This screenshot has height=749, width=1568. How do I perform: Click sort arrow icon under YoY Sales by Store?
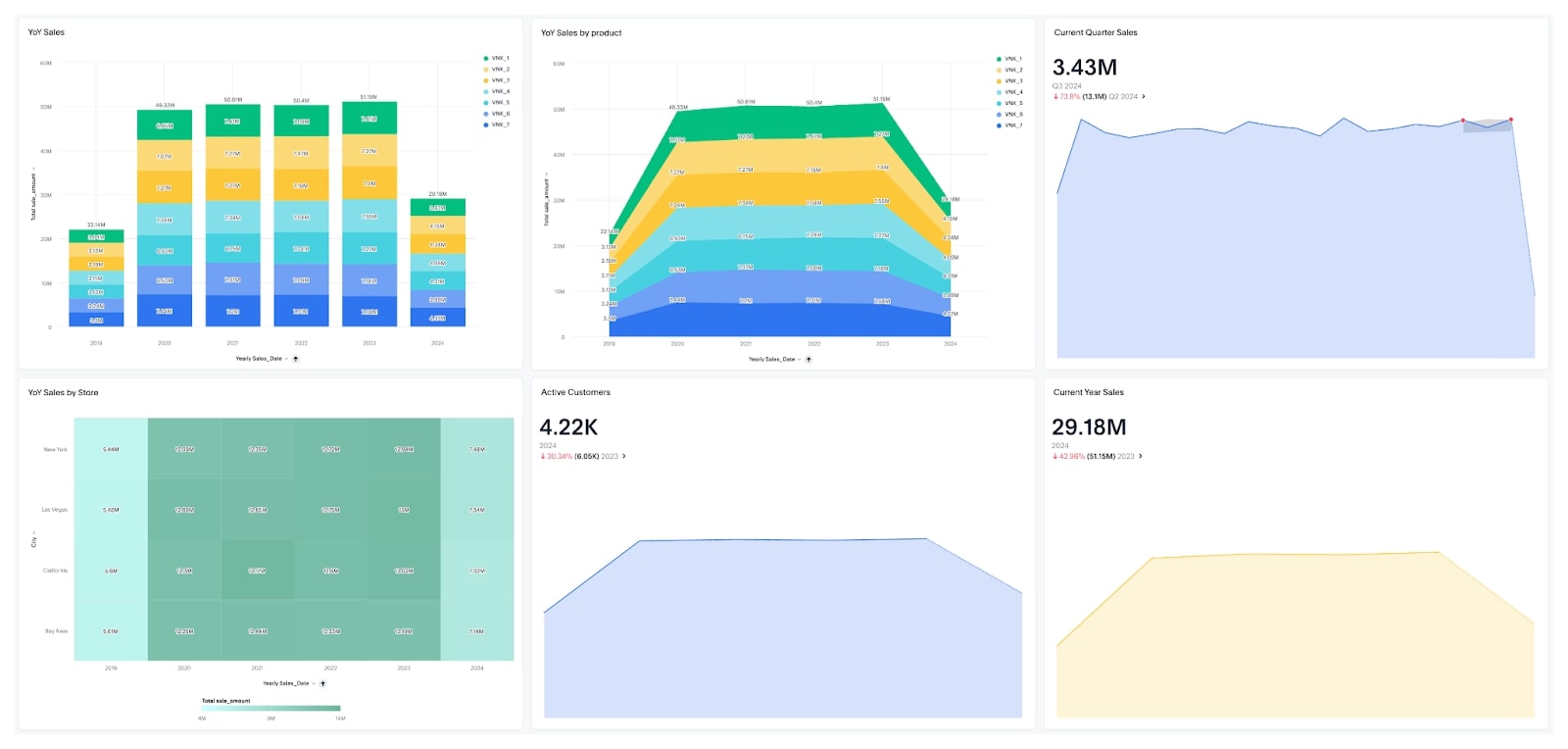(322, 683)
